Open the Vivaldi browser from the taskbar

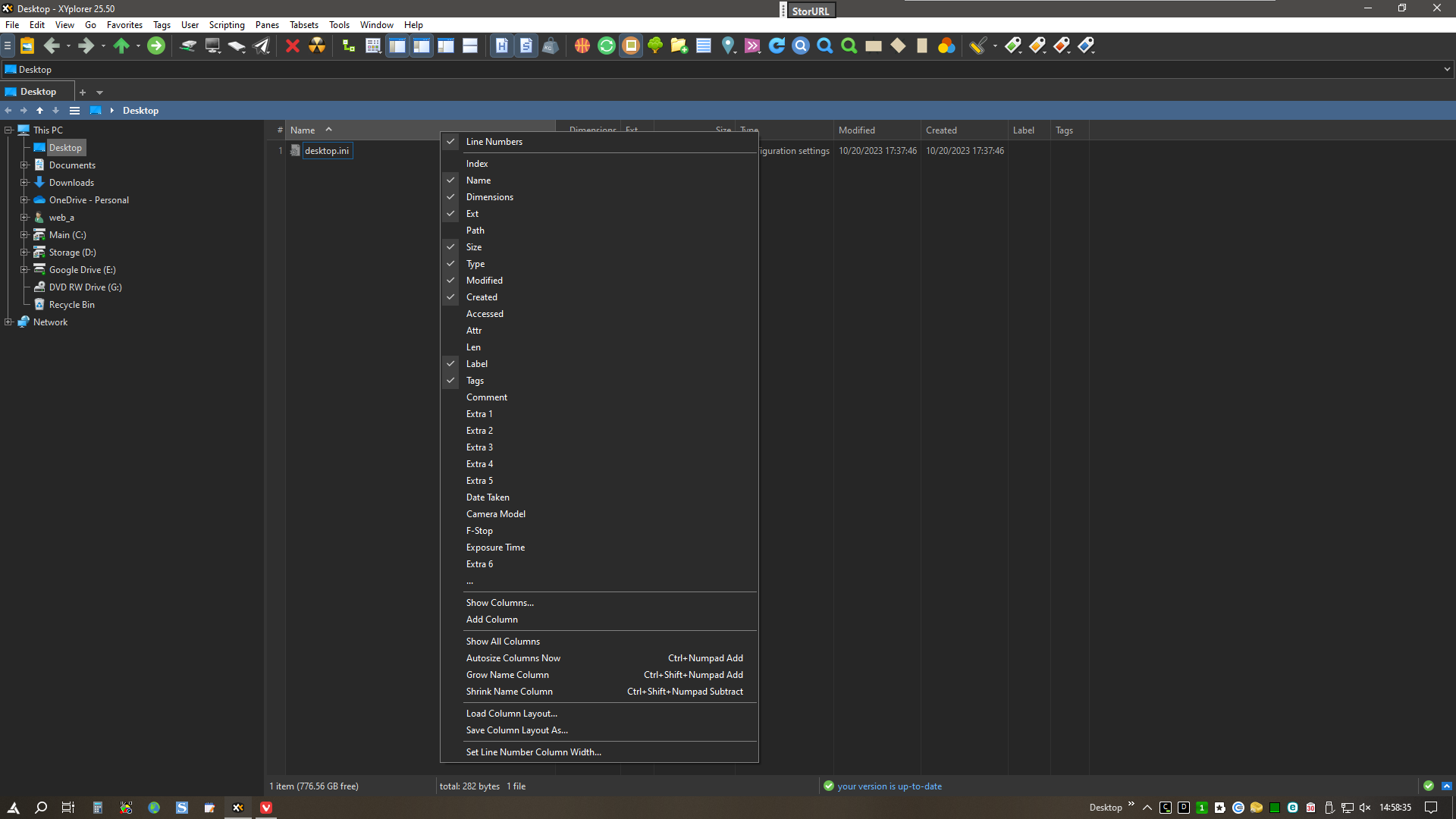point(266,807)
